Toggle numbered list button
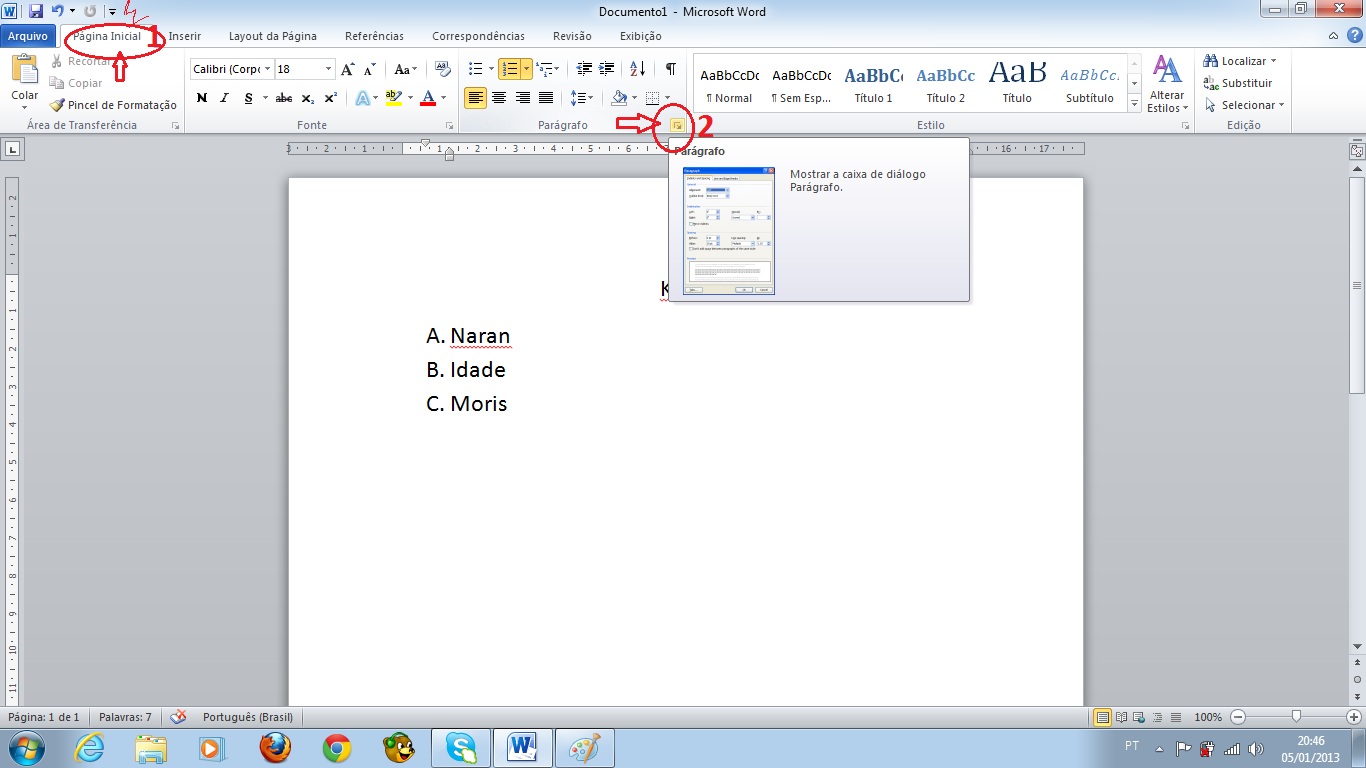Screen dimensions: 1366x768 click(x=510, y=69)
